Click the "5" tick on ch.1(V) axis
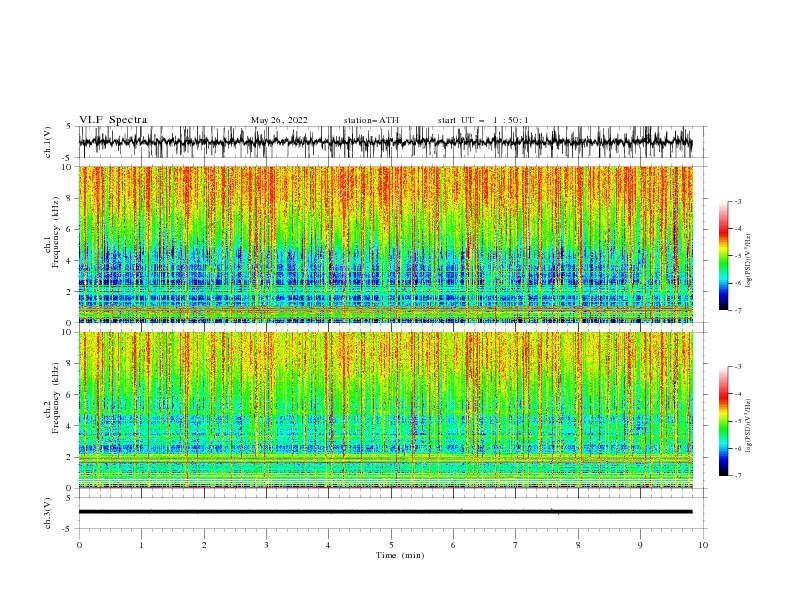Screen dimensions: 792x612 [x=70, y=126]
